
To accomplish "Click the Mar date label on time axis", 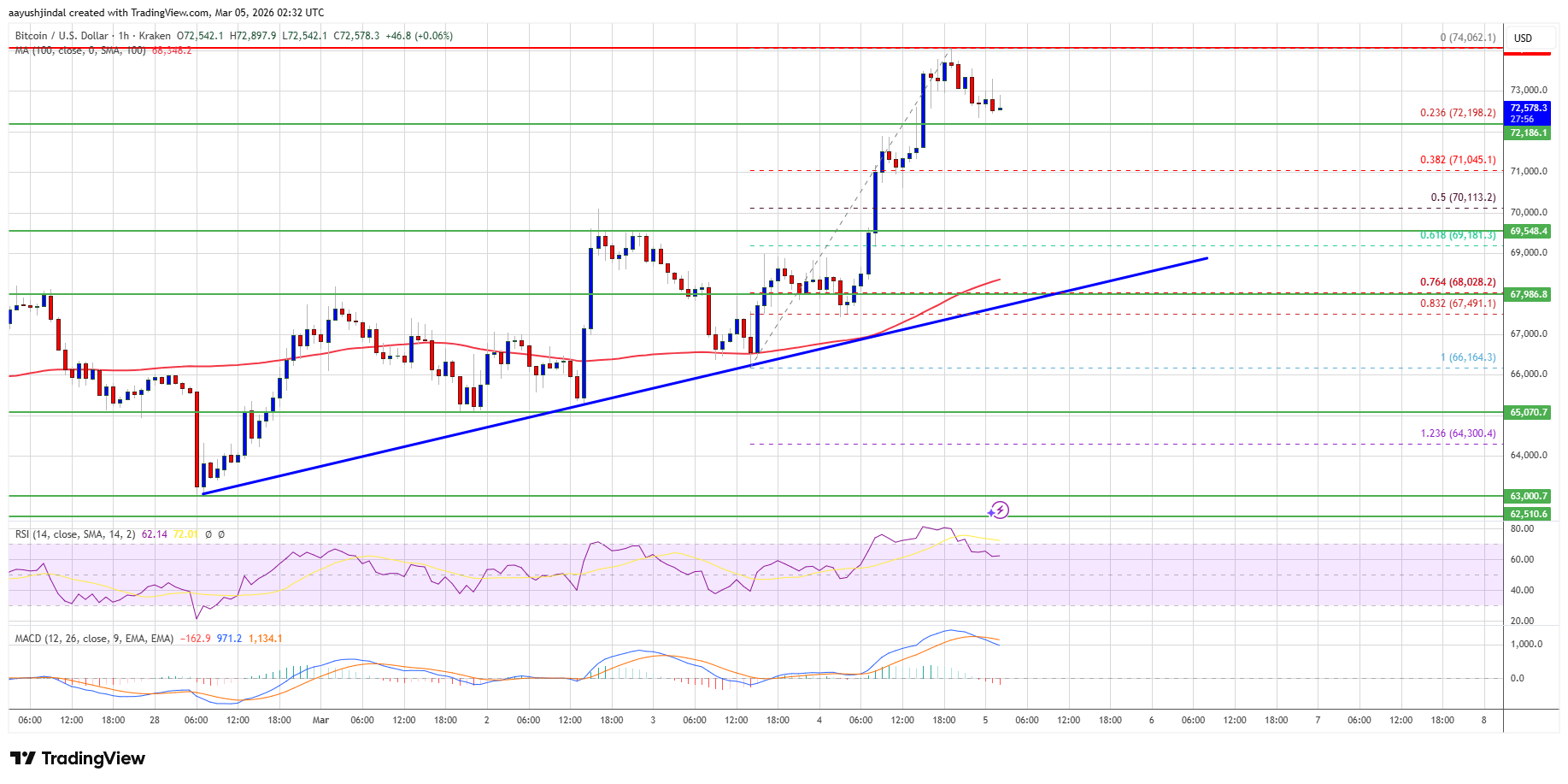I will (320, 720).
